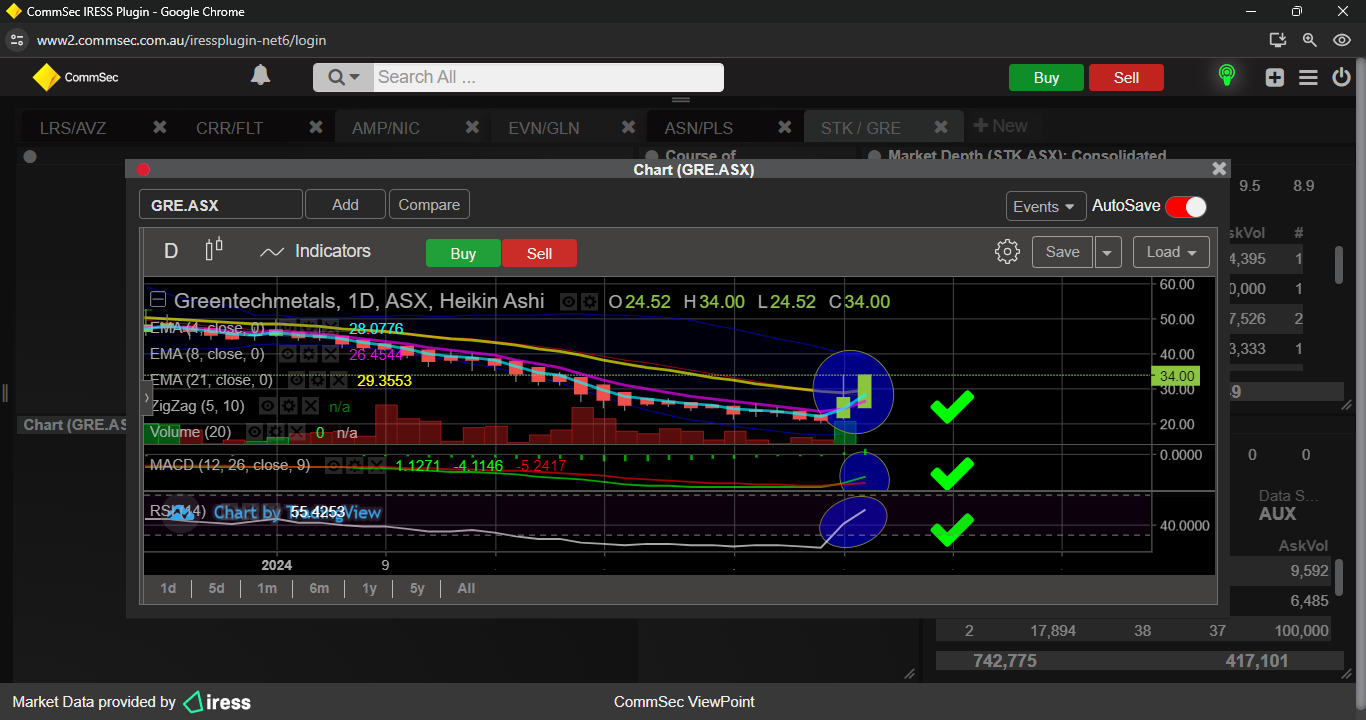Click the add widget plus icon
1366x720 pixels.
(1274, 78)
